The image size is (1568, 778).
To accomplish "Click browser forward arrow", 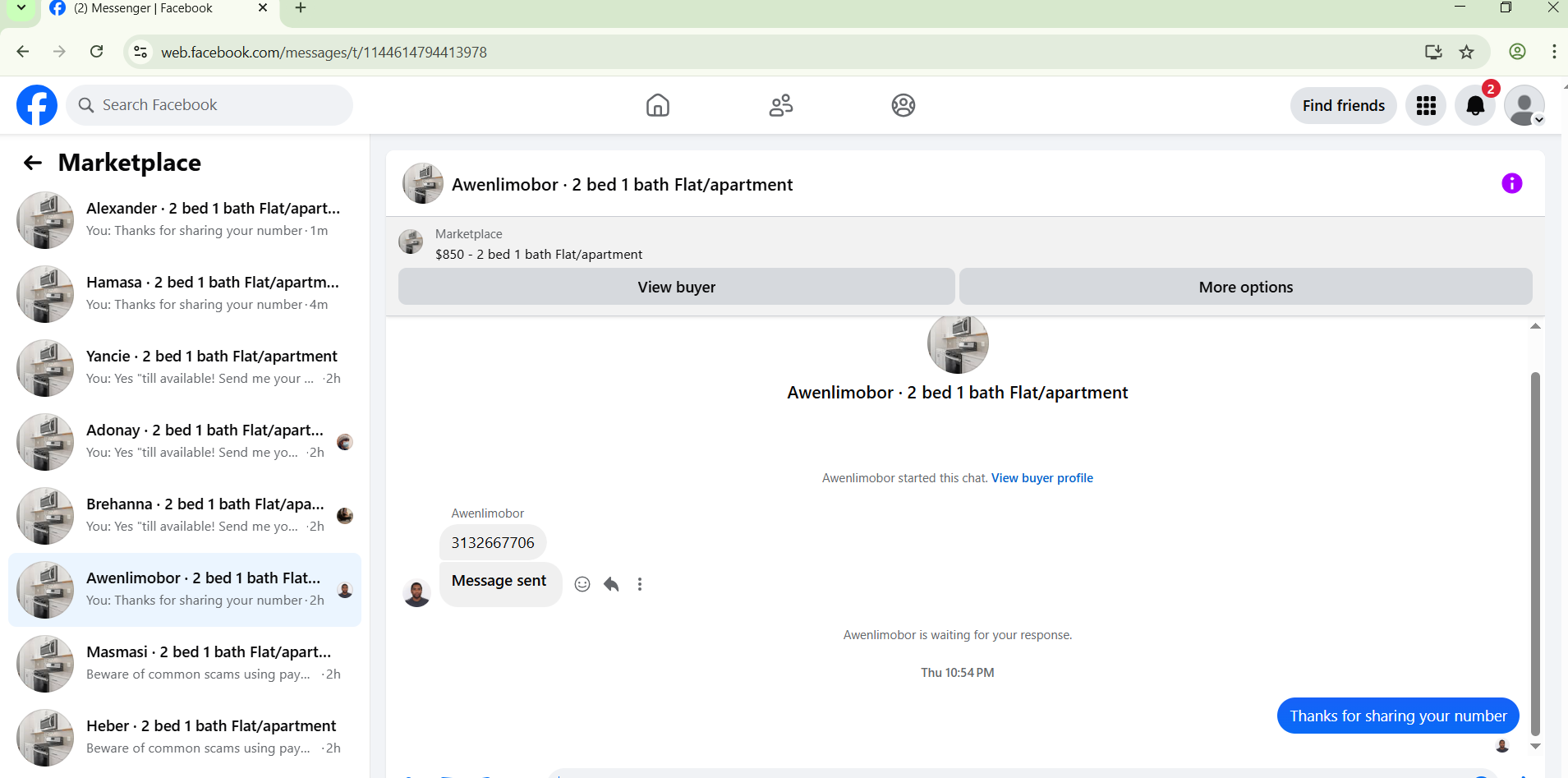I will pyautogui.click(x=59, y=52).
